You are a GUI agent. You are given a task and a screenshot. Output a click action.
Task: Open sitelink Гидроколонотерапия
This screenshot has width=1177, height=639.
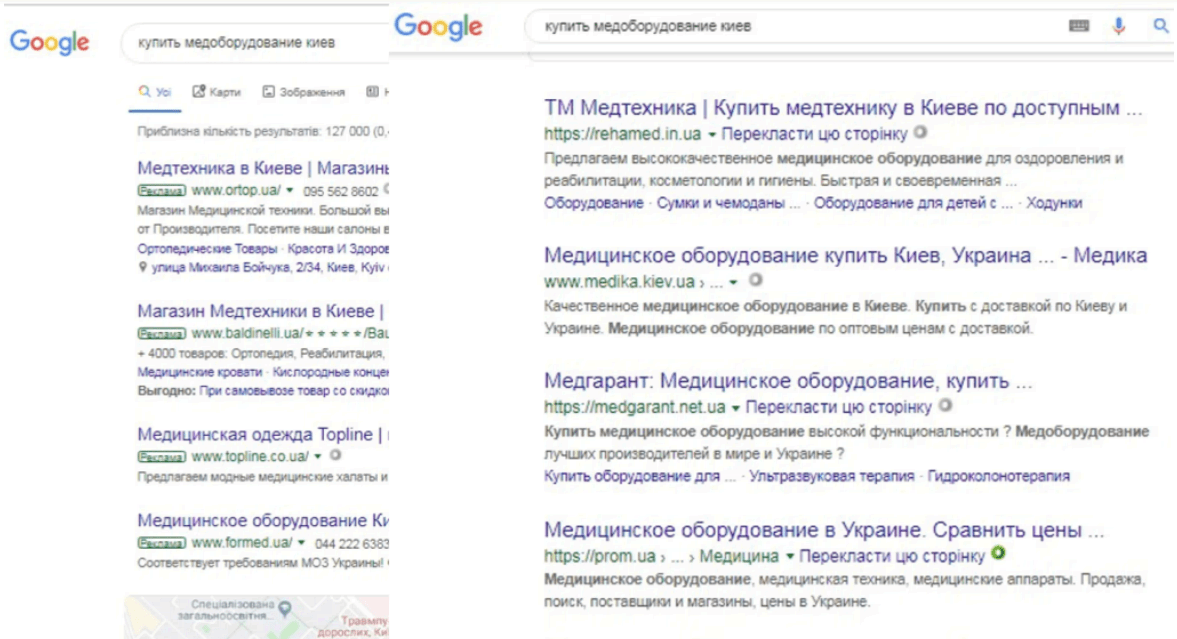(998, 476)
